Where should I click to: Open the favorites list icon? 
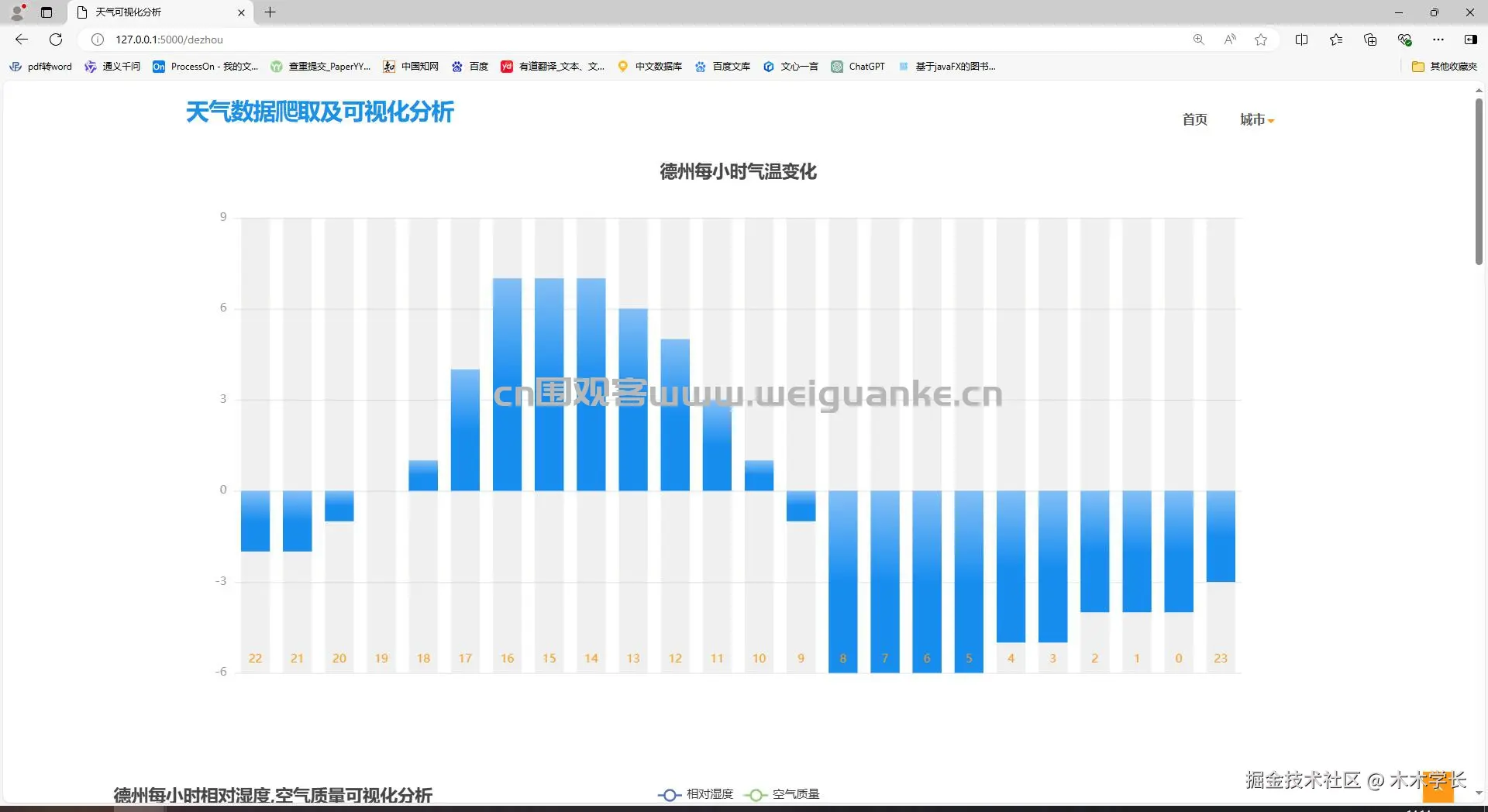pyautogui.click(x=1336, y=40)
